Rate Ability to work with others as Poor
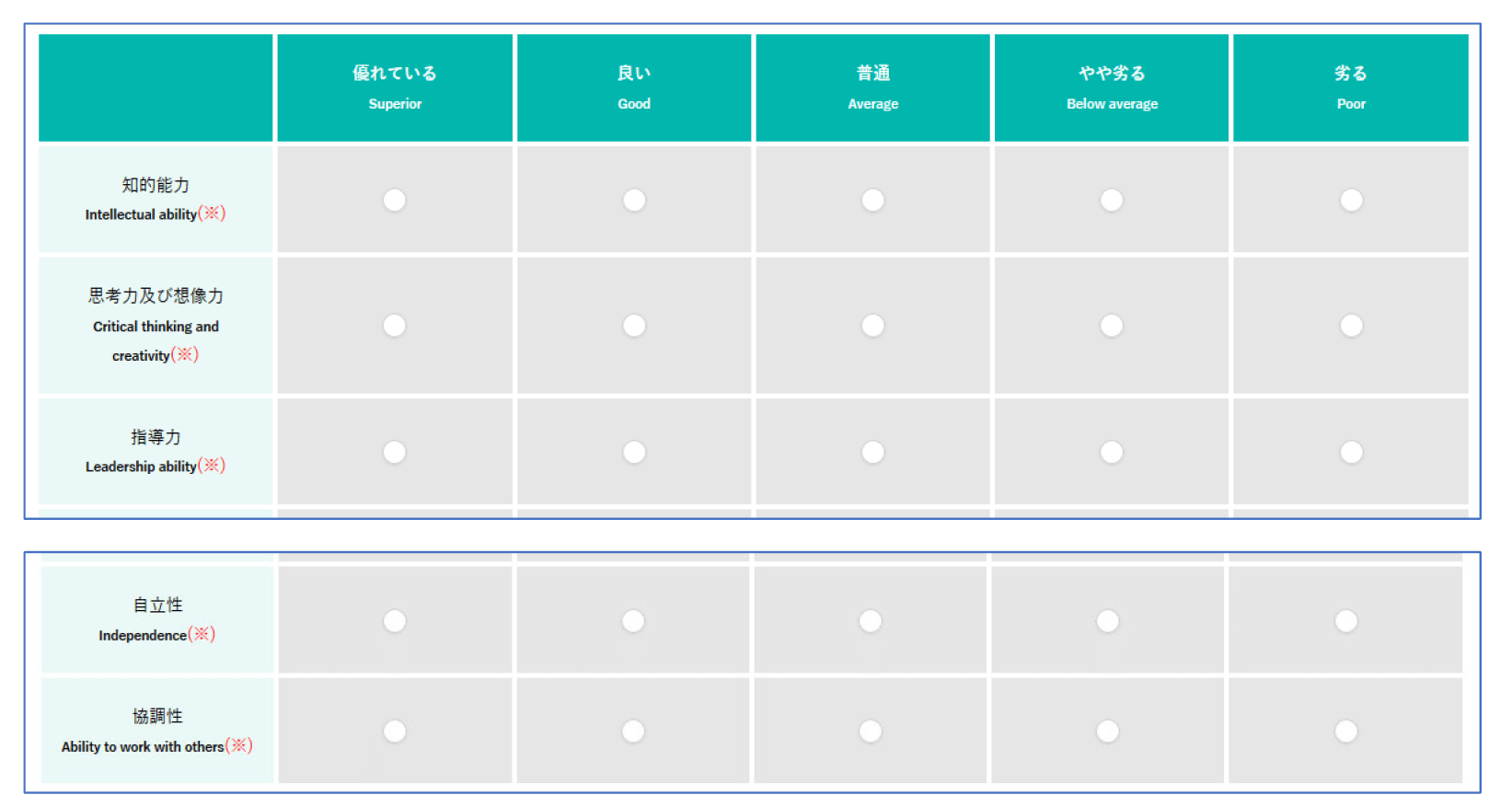The width and height of the screenshot is (1512, 807). (1346, 731)
